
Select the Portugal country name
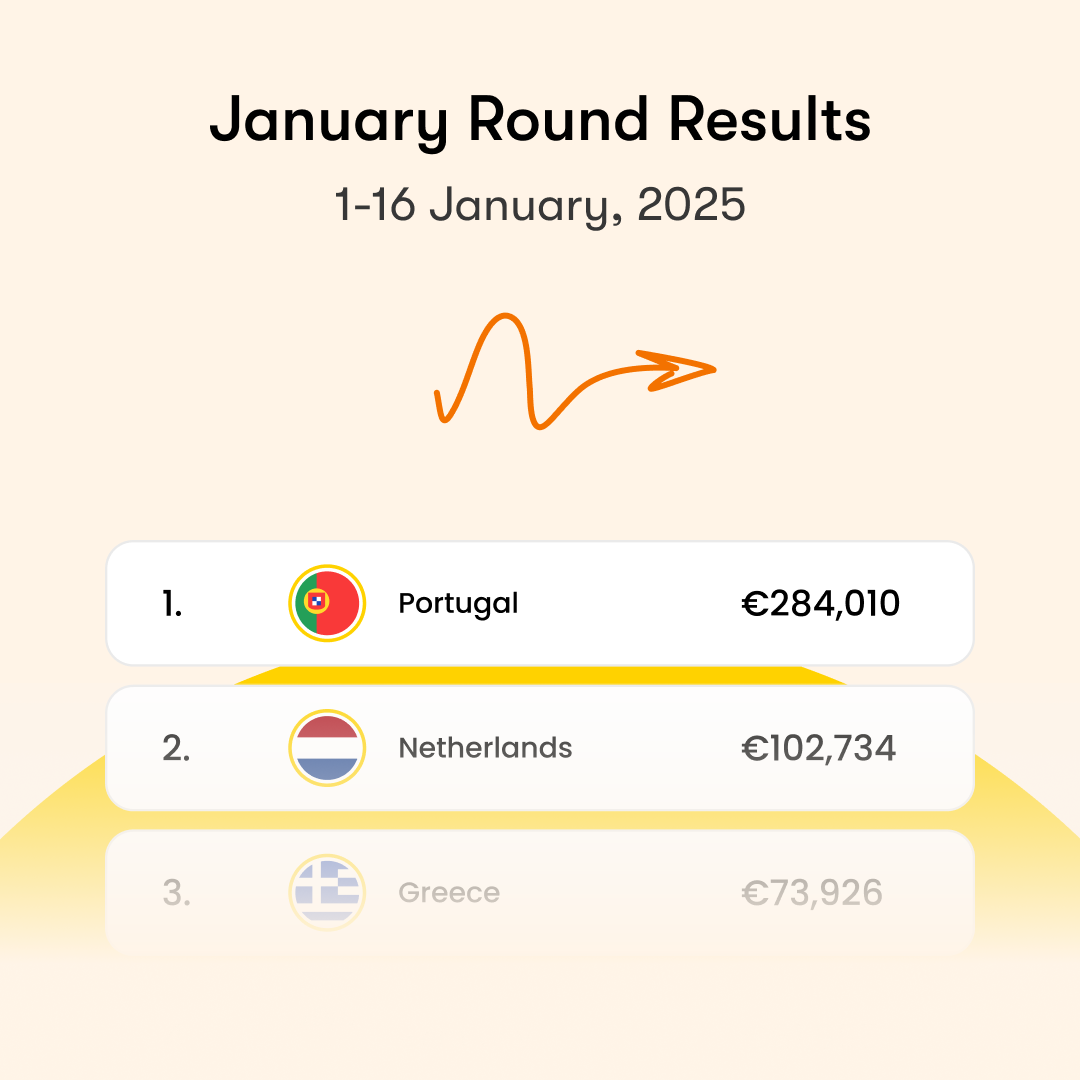click(x=458, y=604)
